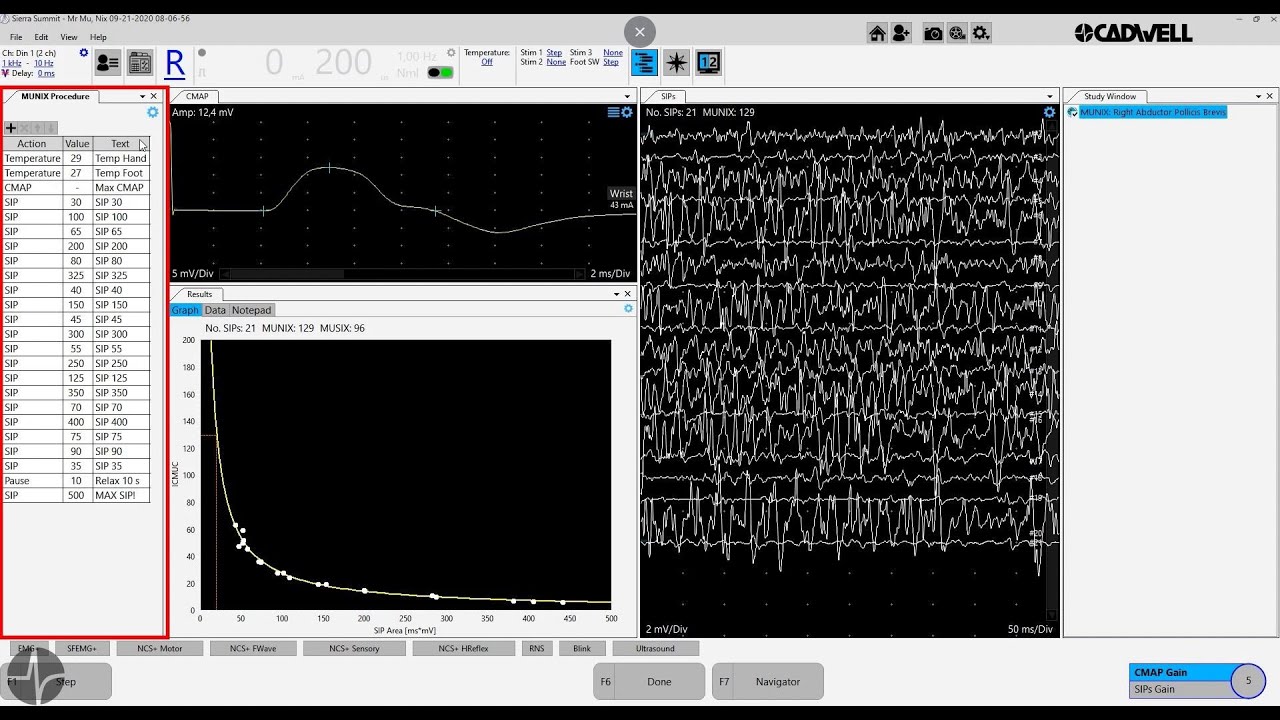Expand the Results panel dropdown arrow
The width and height of the screenshot is (1280, 720).
(x=616, y=294)
